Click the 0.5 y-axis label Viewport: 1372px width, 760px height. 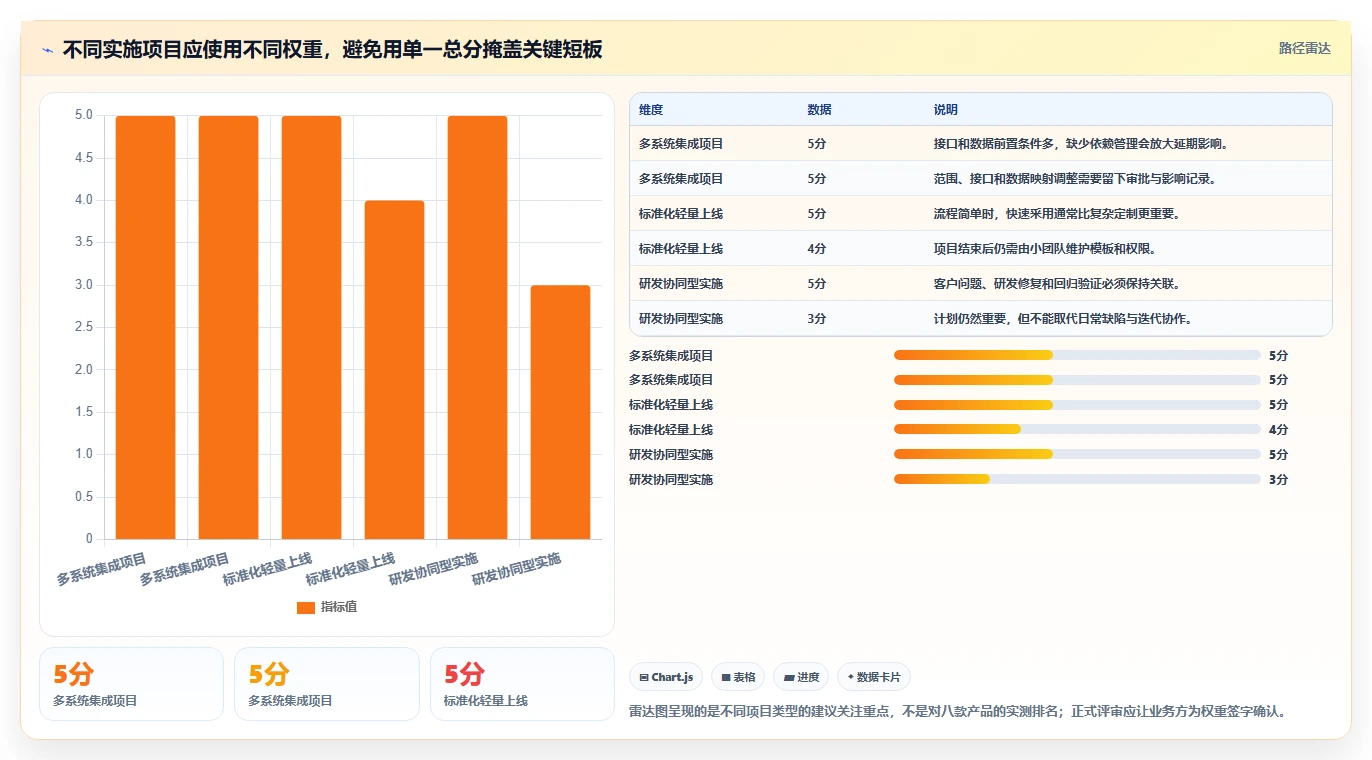pos(83,497)
